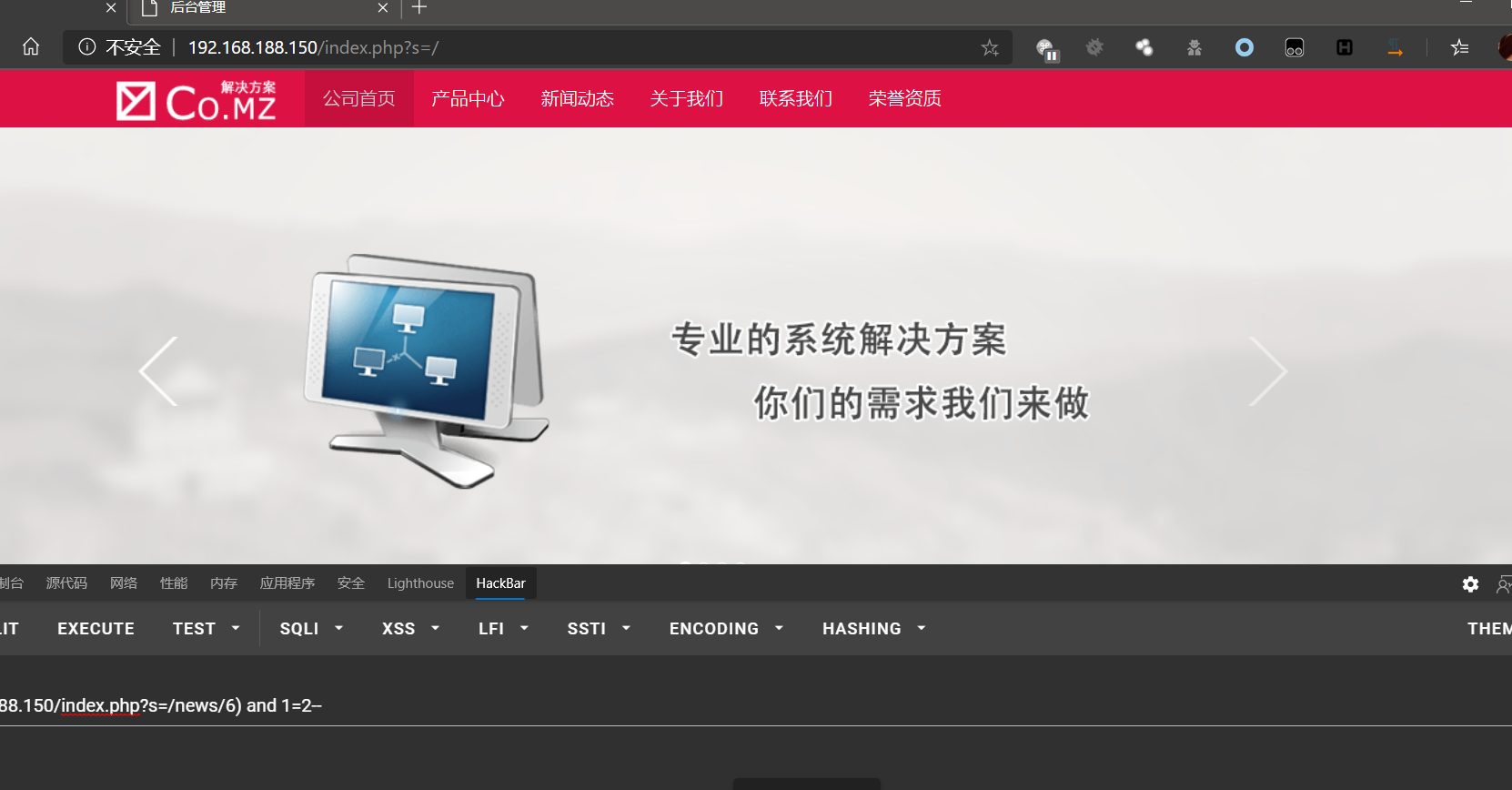Switch to the 性能 DevTools tab
Viewport: 1512px width, 790px height.
tap(174, 583)
